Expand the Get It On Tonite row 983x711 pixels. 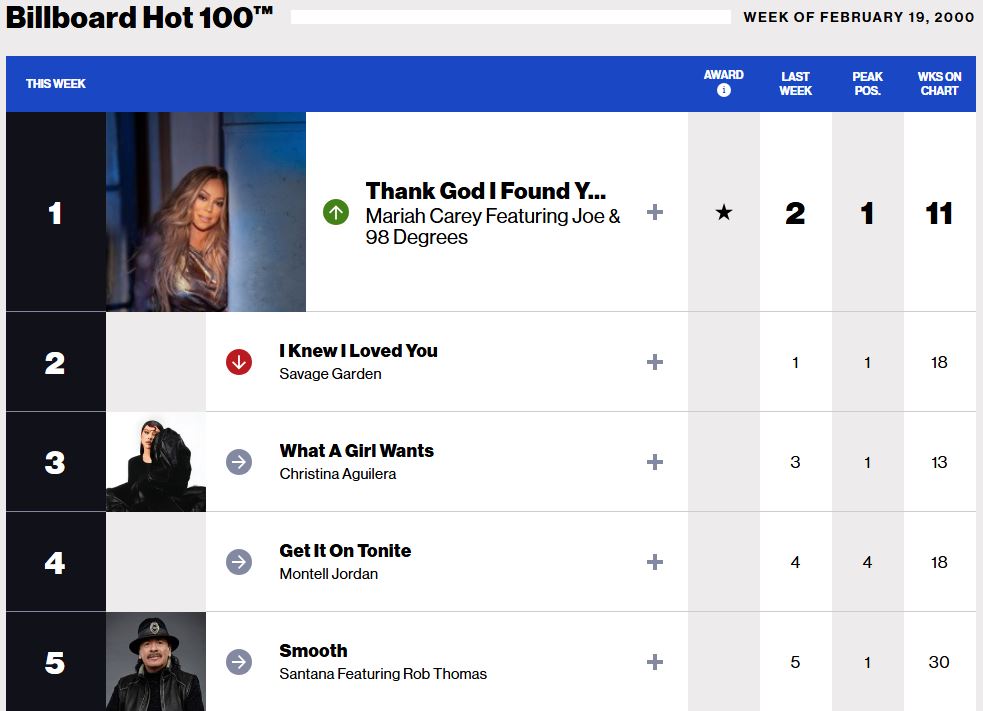(655, 562)
